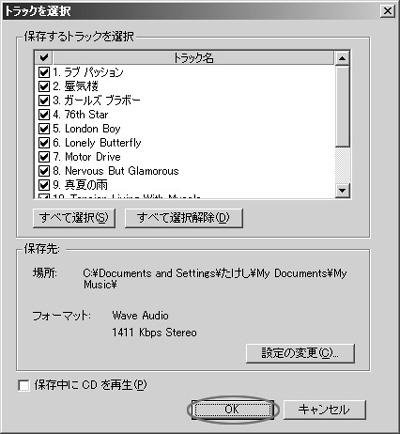Open 設定の変更(C)... settings dialog
This screenshot has height=434, width=400.
click(x=300, y=353)
